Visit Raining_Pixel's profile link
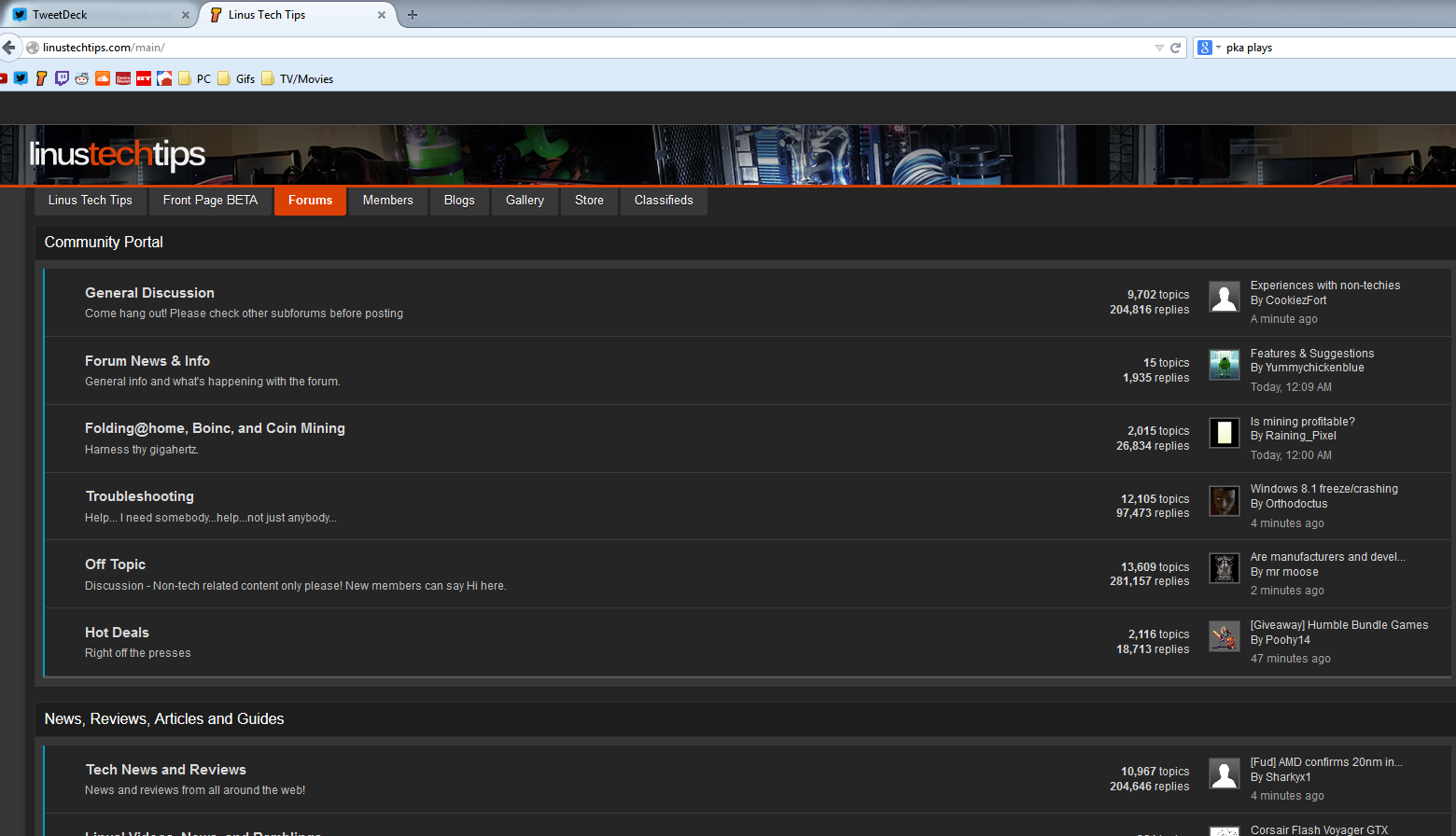 [1301, 436]
